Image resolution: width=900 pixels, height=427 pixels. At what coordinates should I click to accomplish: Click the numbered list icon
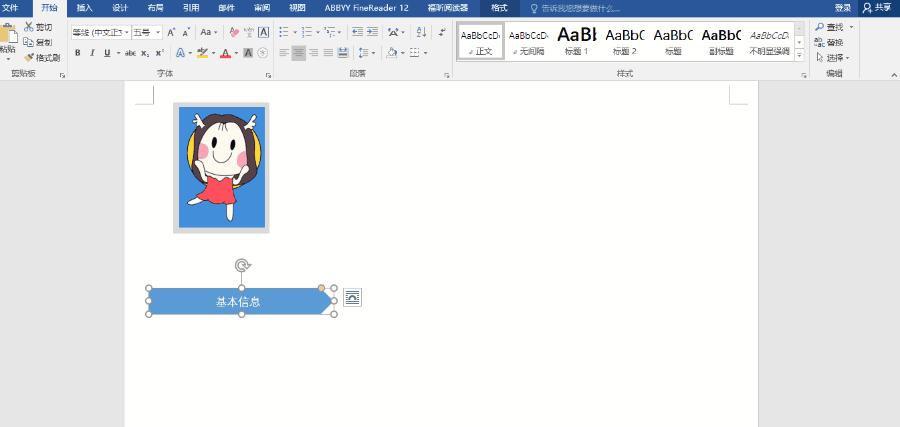pyautogui.click(x=307, y=33)
